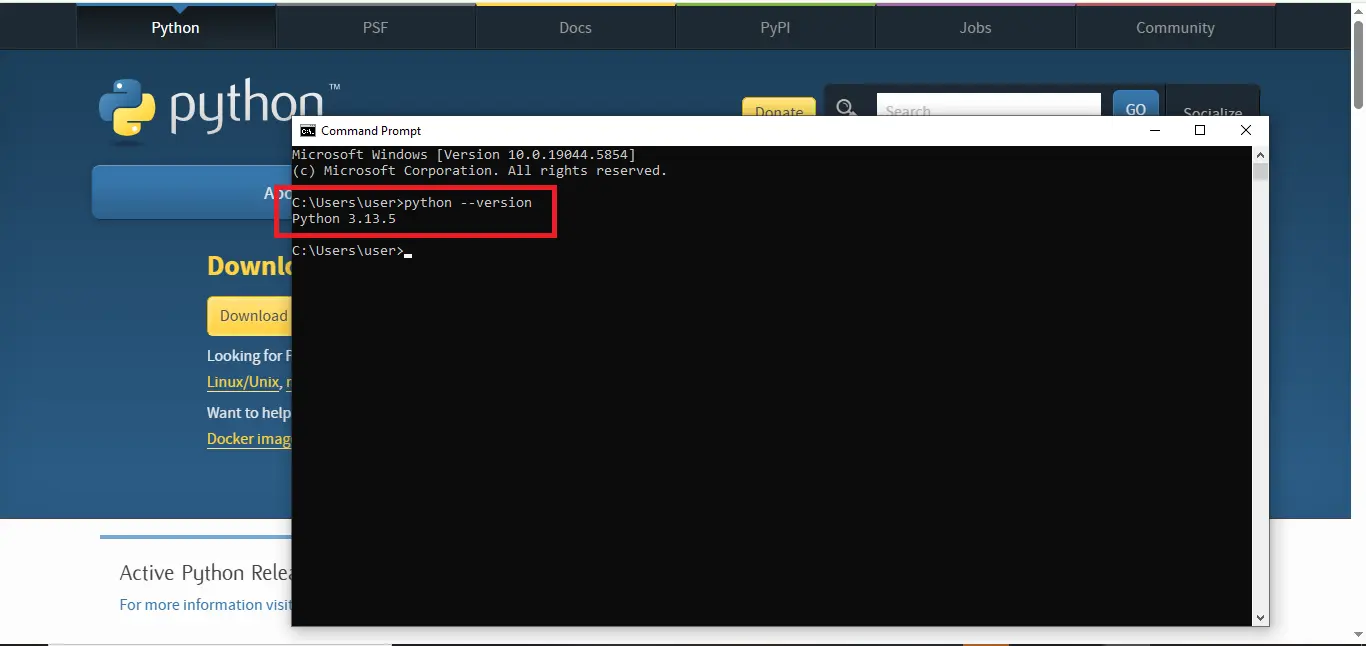Click the last 'C:\Users\user>' prompt line
This screenshot has width=1366, height=646.
coord(348,251)
